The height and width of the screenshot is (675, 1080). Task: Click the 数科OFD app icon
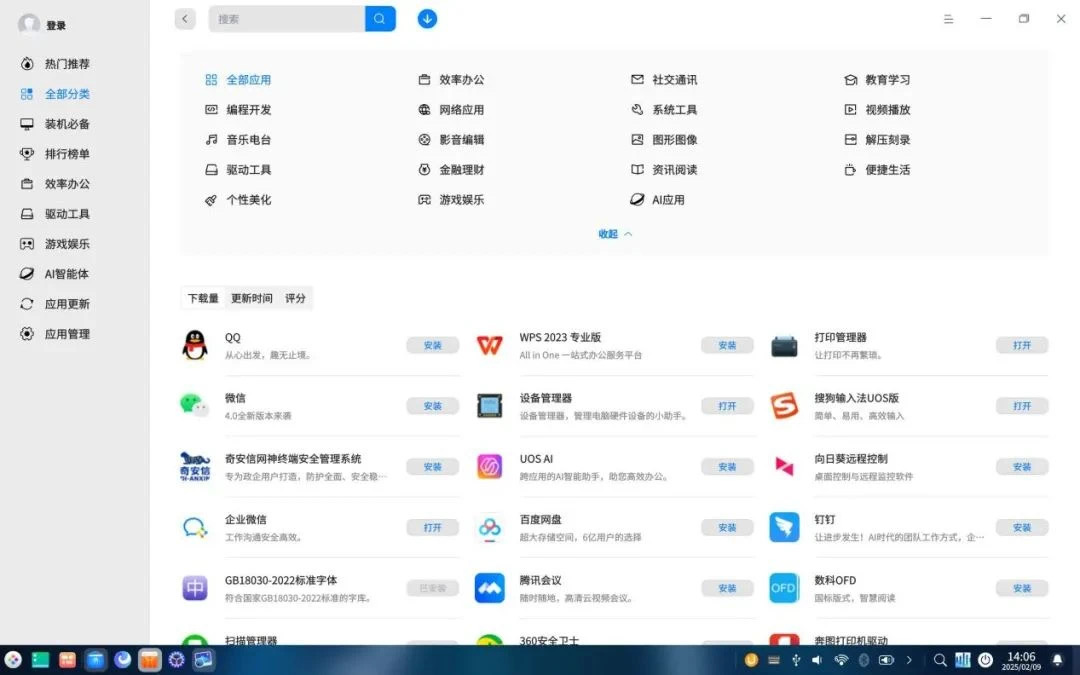point(784,588)
